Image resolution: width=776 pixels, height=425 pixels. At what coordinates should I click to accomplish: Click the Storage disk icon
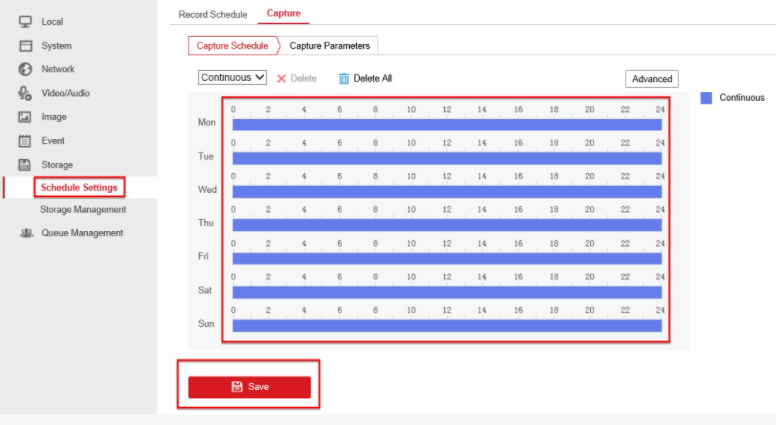[x=26, y=165]
